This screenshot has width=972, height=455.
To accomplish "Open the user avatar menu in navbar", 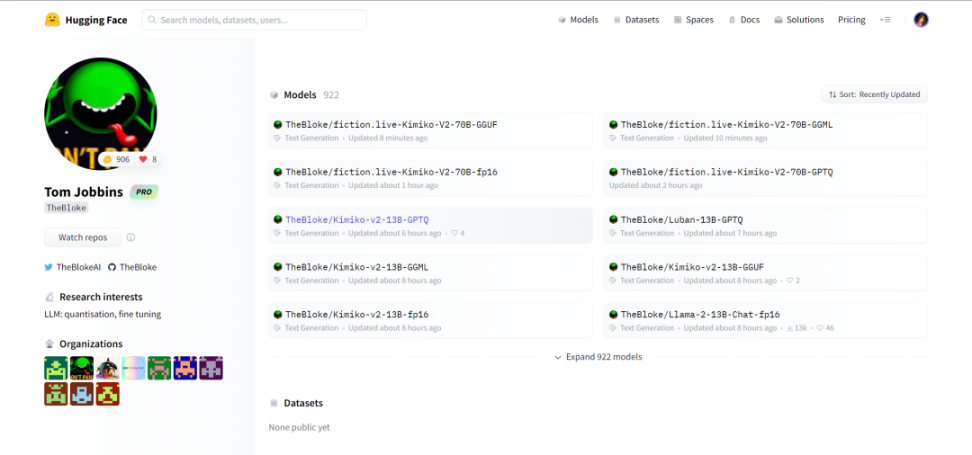I will pyautogui.click(x=921, y=19).
